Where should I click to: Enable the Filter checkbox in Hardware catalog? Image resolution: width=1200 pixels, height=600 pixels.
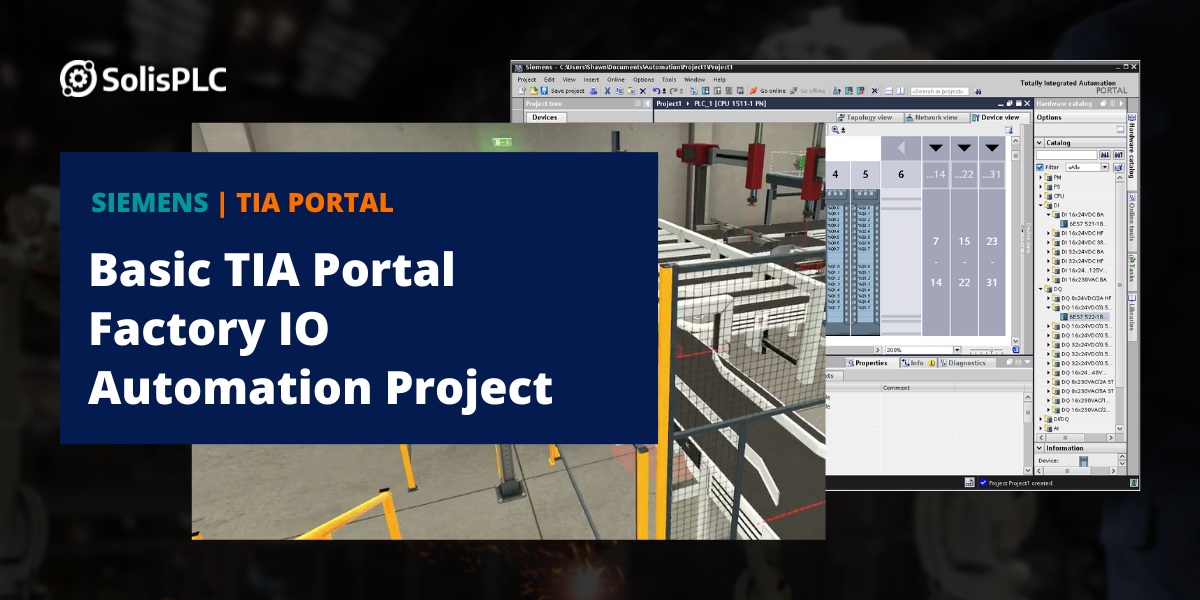point(1038,169)
